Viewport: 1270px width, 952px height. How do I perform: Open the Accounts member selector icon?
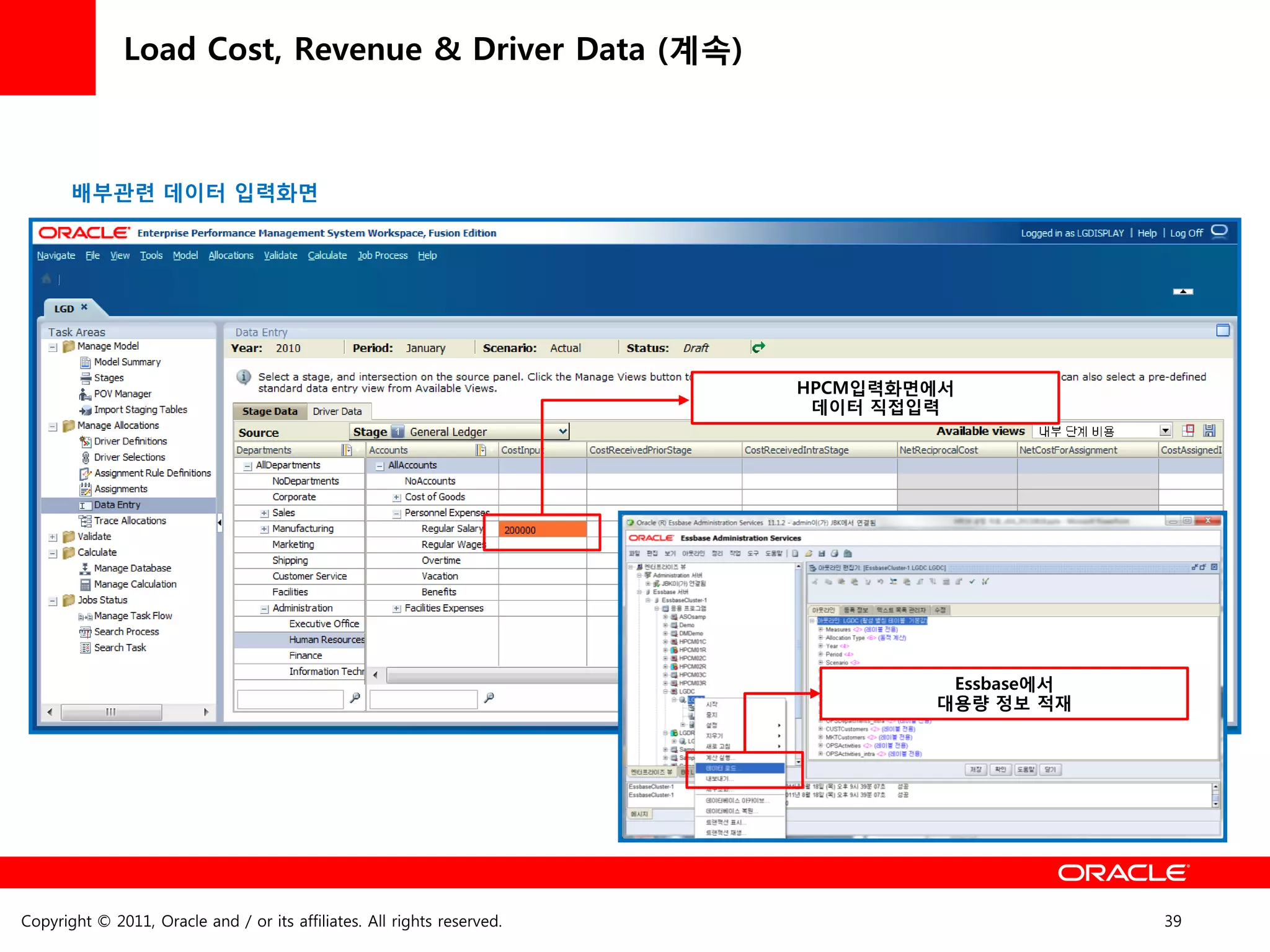click(x=481, y=450)
